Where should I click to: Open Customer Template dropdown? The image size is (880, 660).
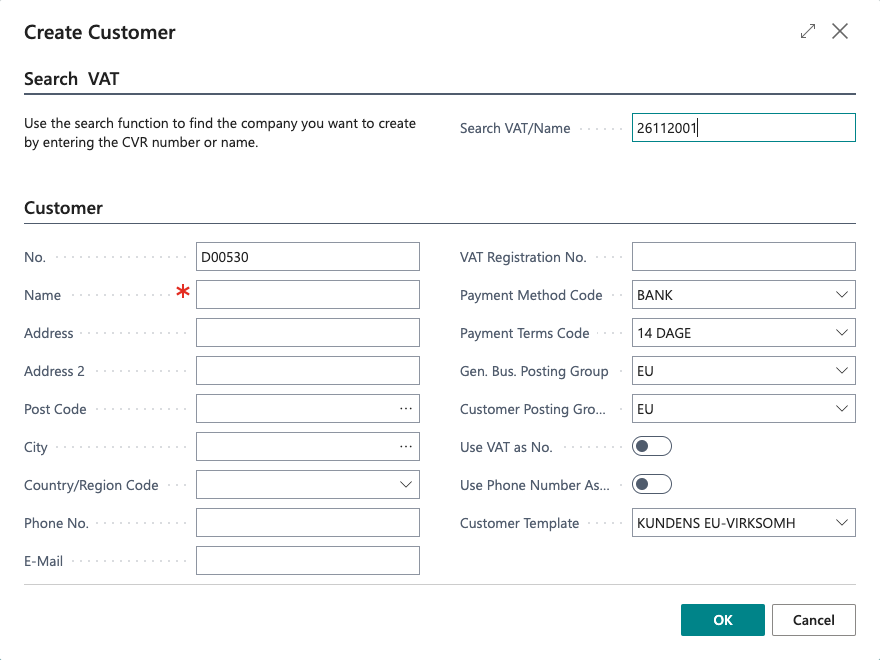840,523
